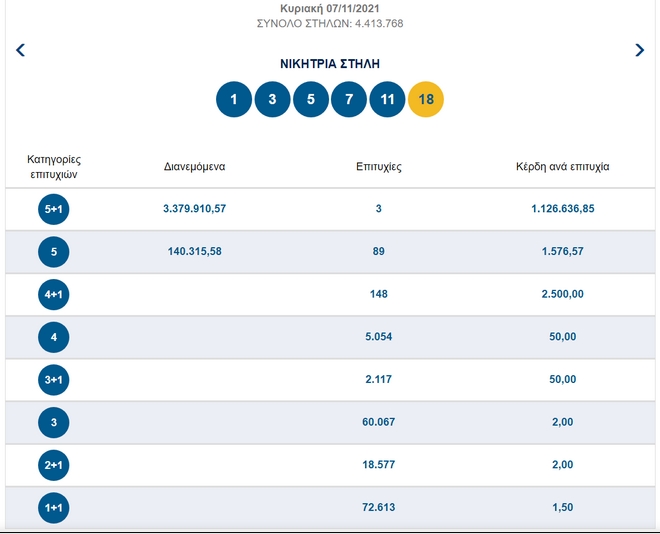Click the 1+1 category badge

[54, 508]
